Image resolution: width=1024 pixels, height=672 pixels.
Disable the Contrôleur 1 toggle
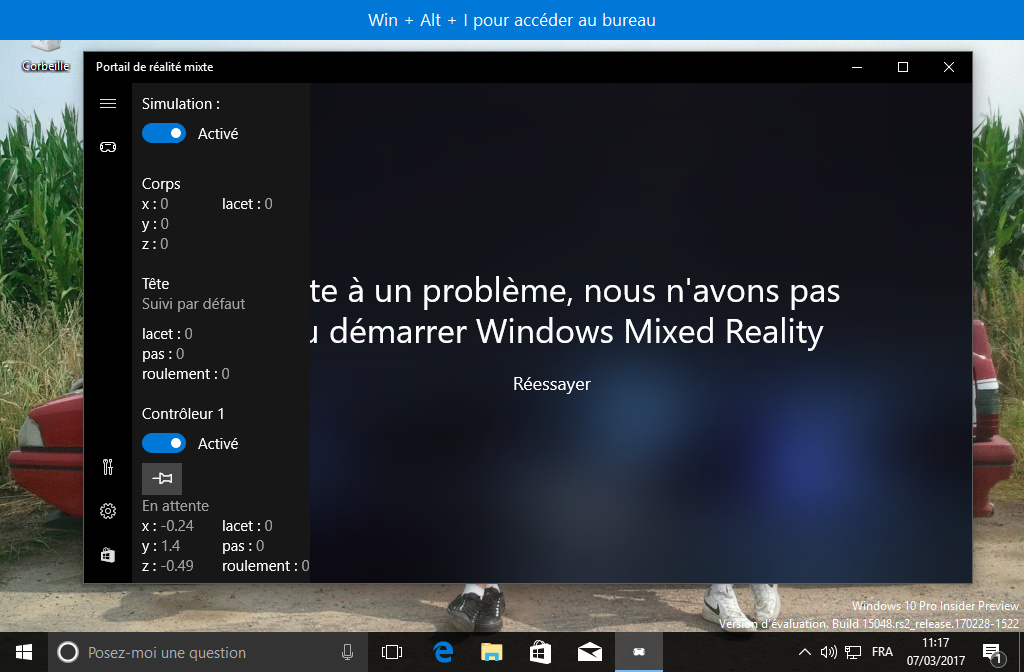(164, 443)
